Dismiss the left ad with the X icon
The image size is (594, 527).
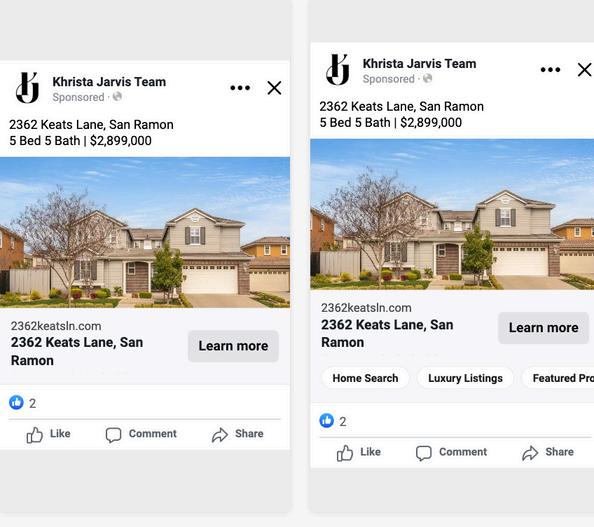[x=274, y=88]
